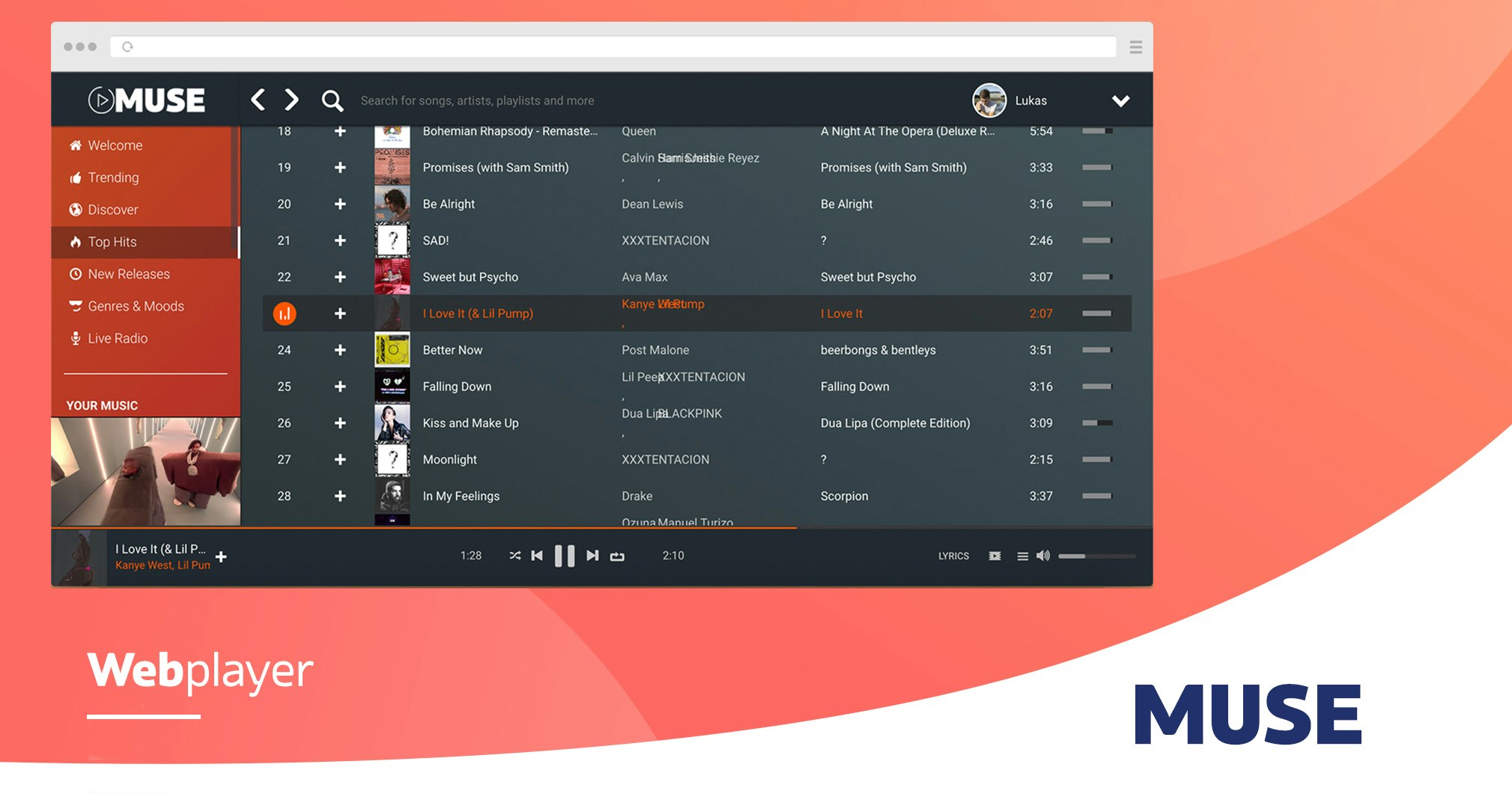Open Lukas profile avatar

[989, 100]
